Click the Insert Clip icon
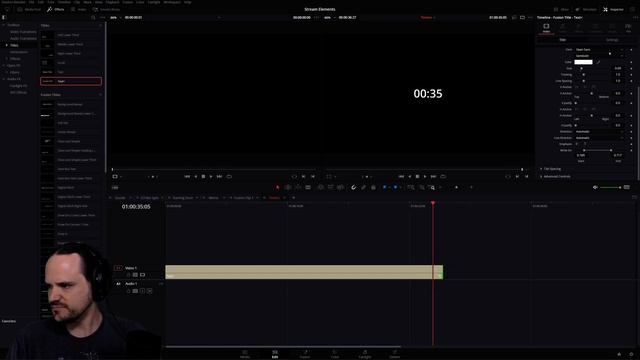640x360 pixels. (x=321, y=187)
